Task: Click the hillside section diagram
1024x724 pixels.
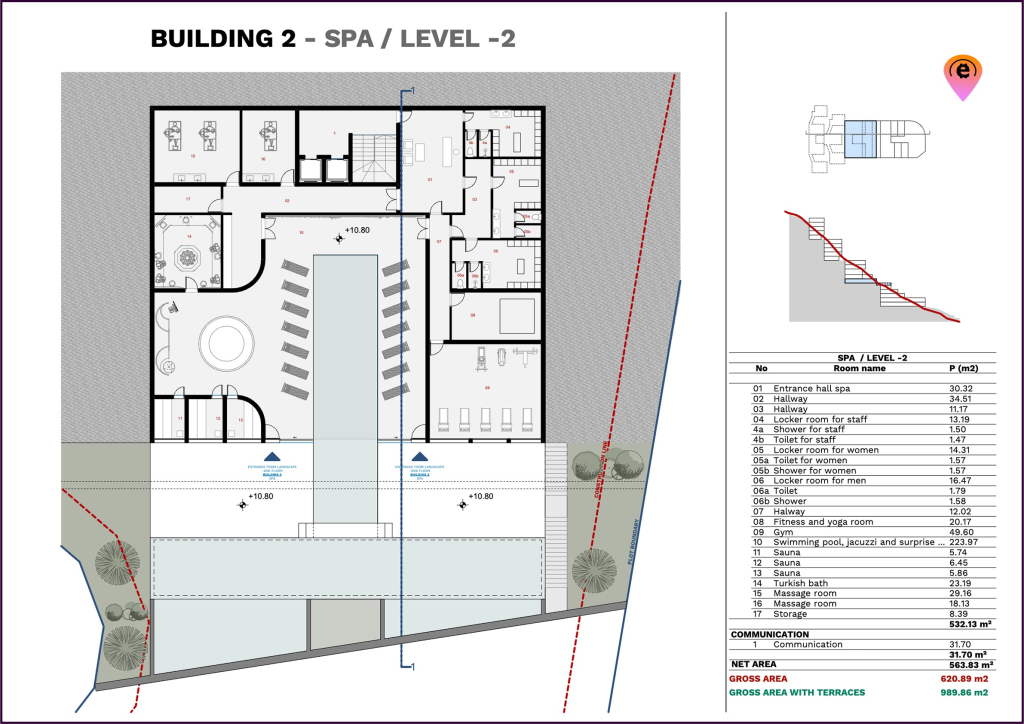Action: [870, 267]
